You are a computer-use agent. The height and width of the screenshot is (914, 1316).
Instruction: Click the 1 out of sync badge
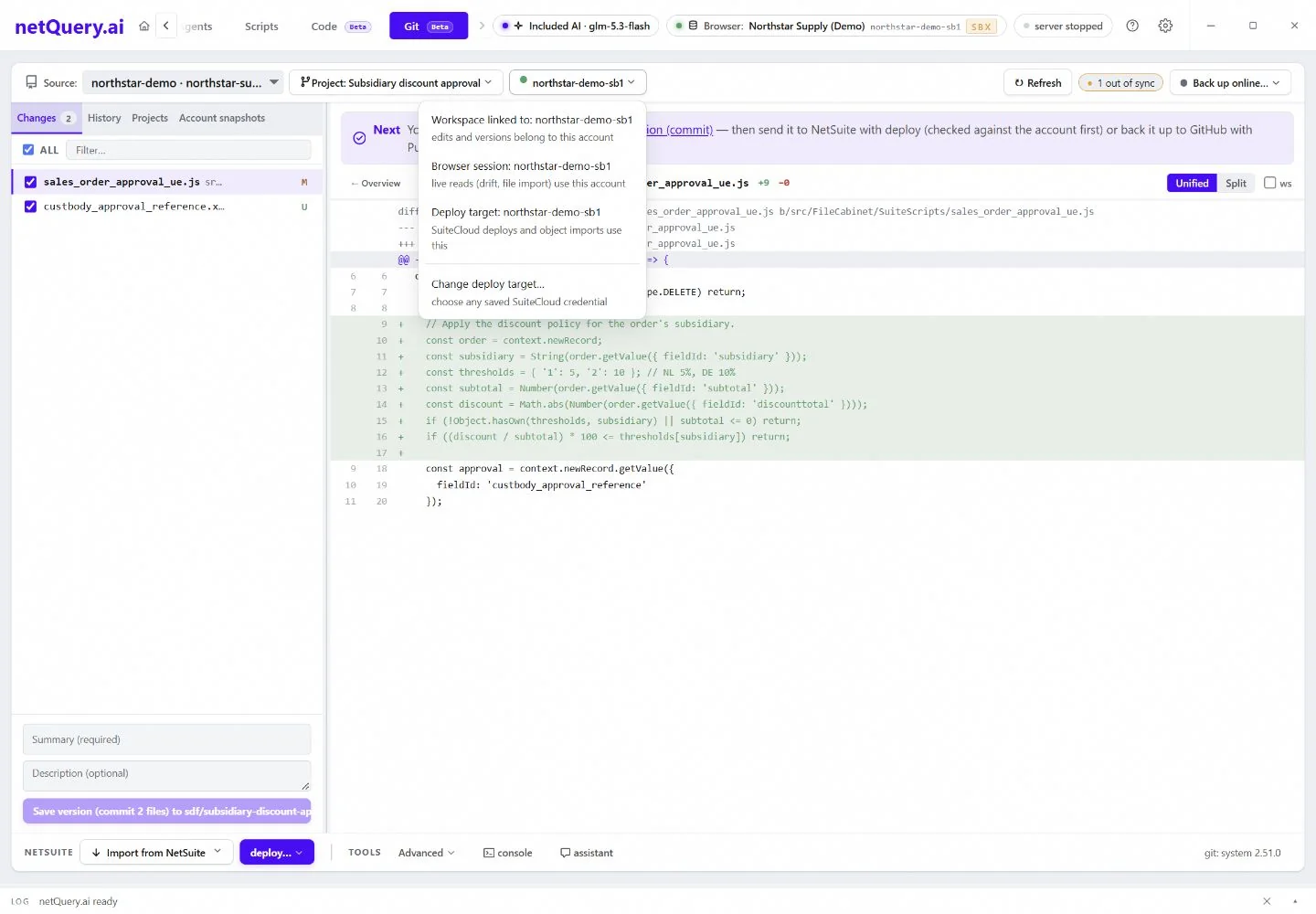pyautogui.click(x=1120, y=82)
